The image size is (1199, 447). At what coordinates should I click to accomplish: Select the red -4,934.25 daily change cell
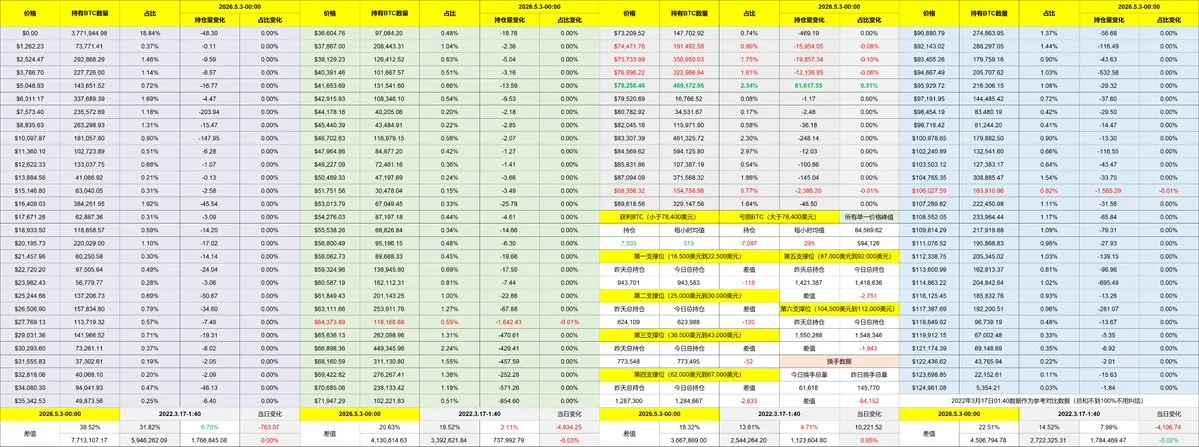pos(569,426)
